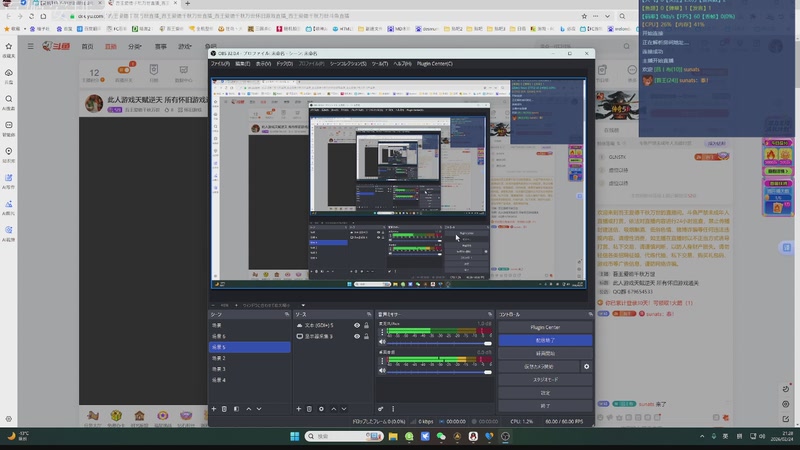Open the 分类 dropdown in the Douyu navigation

135,46
